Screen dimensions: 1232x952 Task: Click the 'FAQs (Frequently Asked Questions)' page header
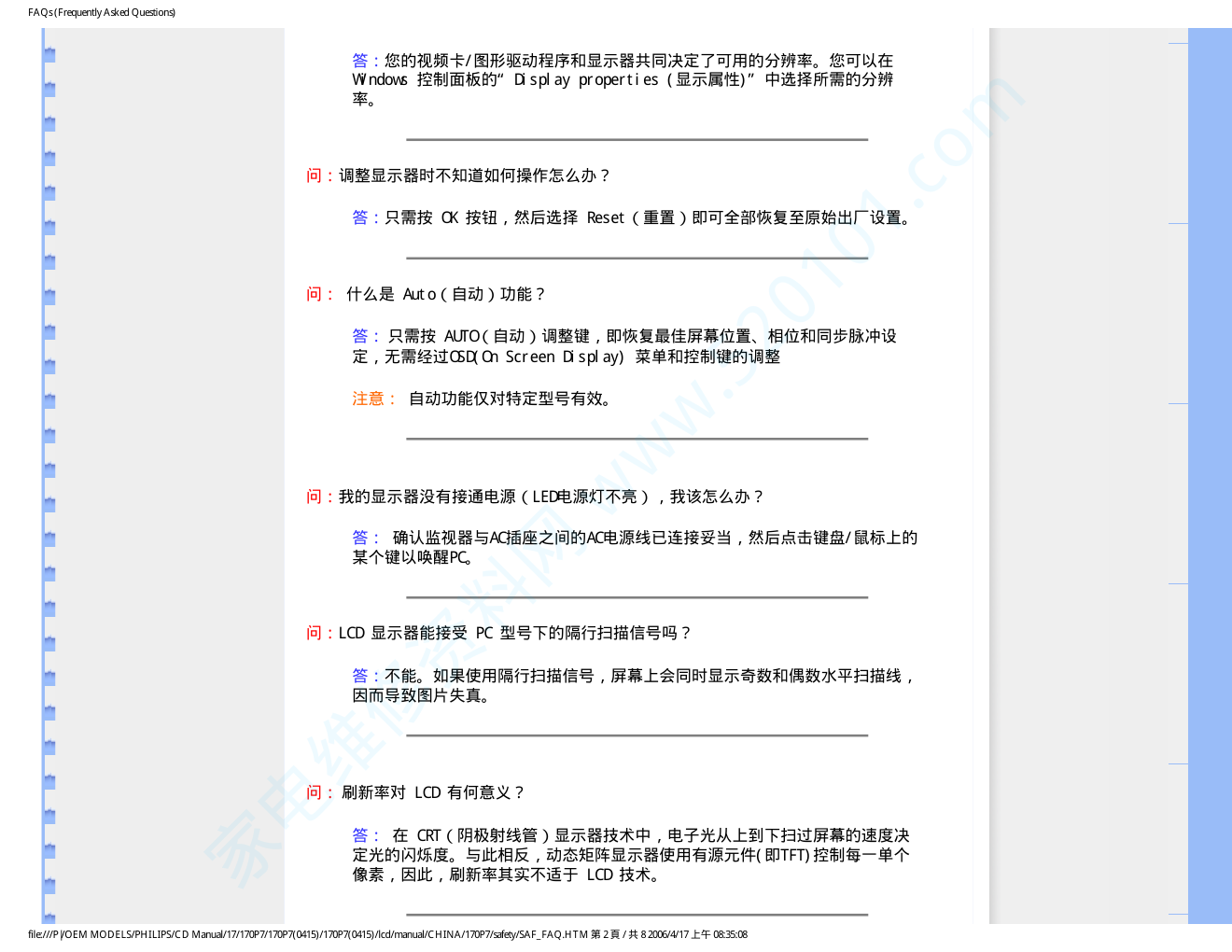(x=102, y=12)
